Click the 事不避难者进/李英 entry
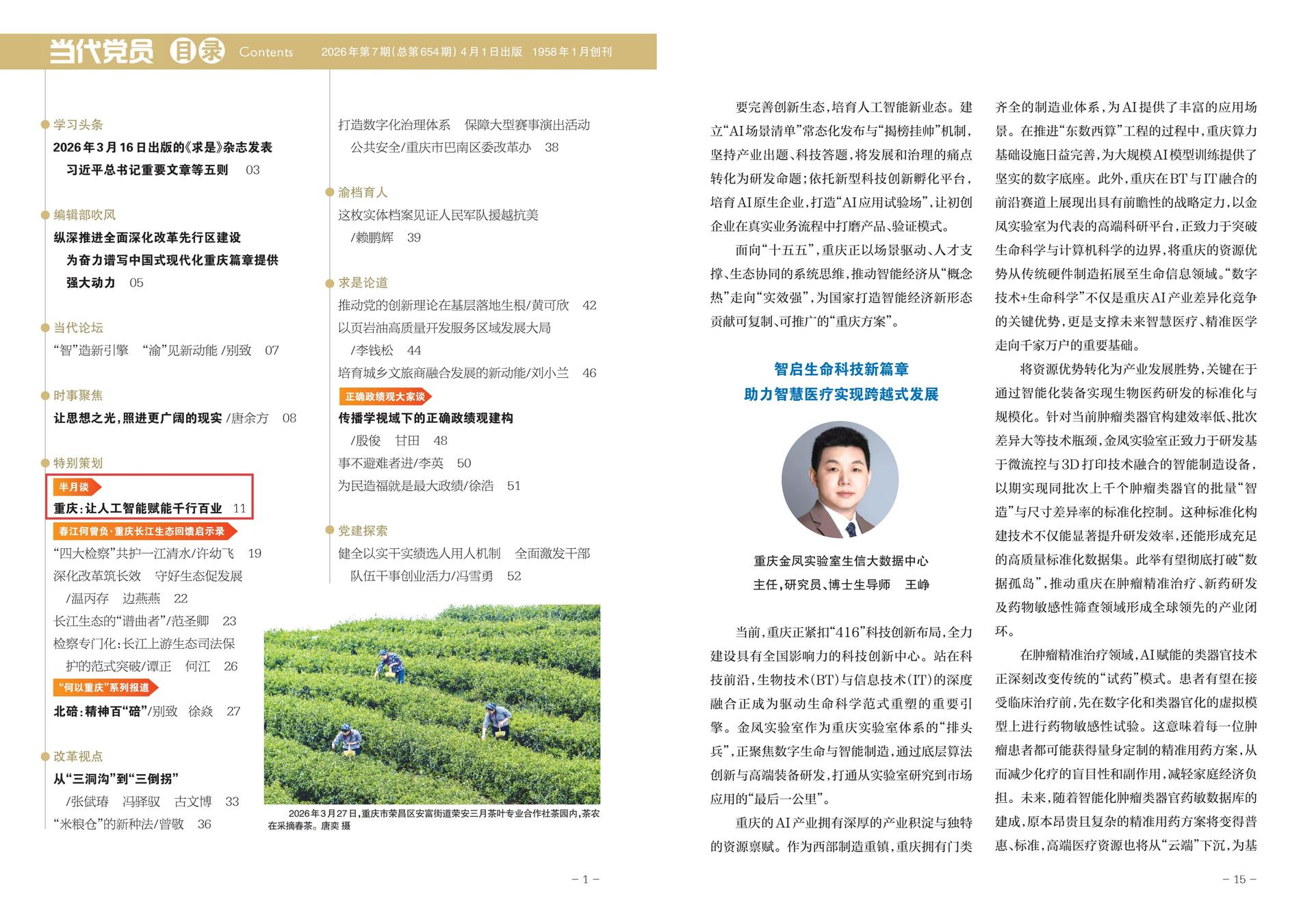 click(x=390, y=463)
